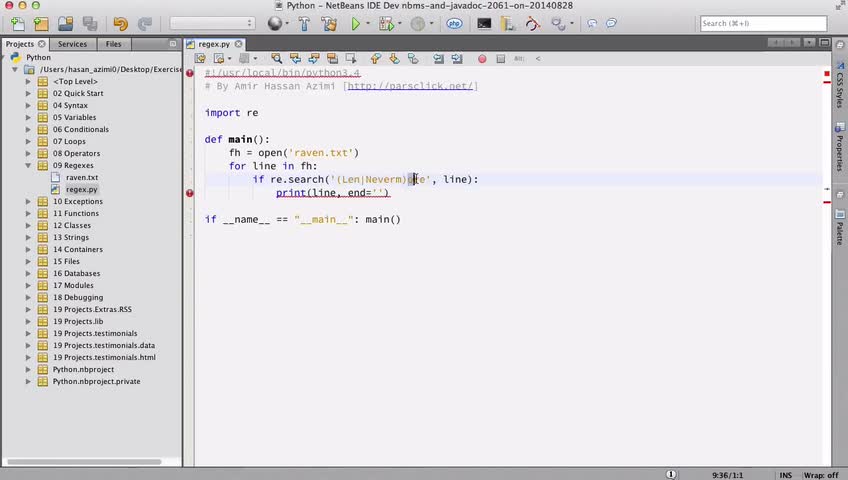This screenshot has width=848, height=480.
Task: Select the regex.py editor tab
Action: point(214,44)
